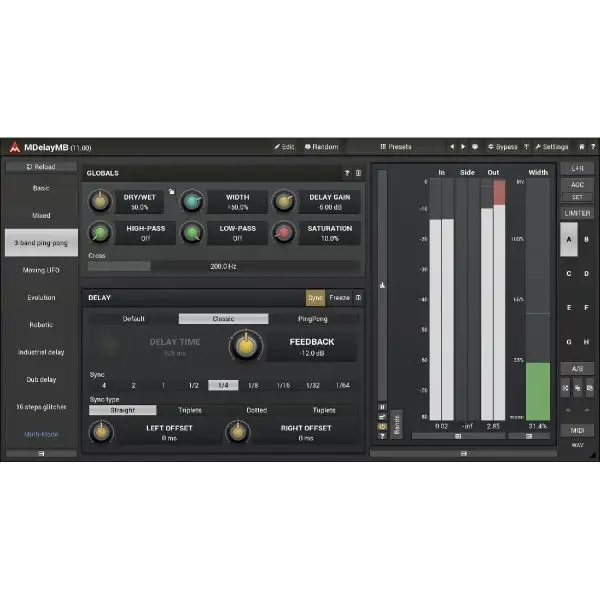Pause the meters with the pause icon
This screenshot has height=600, width=600.
[382, 407]
